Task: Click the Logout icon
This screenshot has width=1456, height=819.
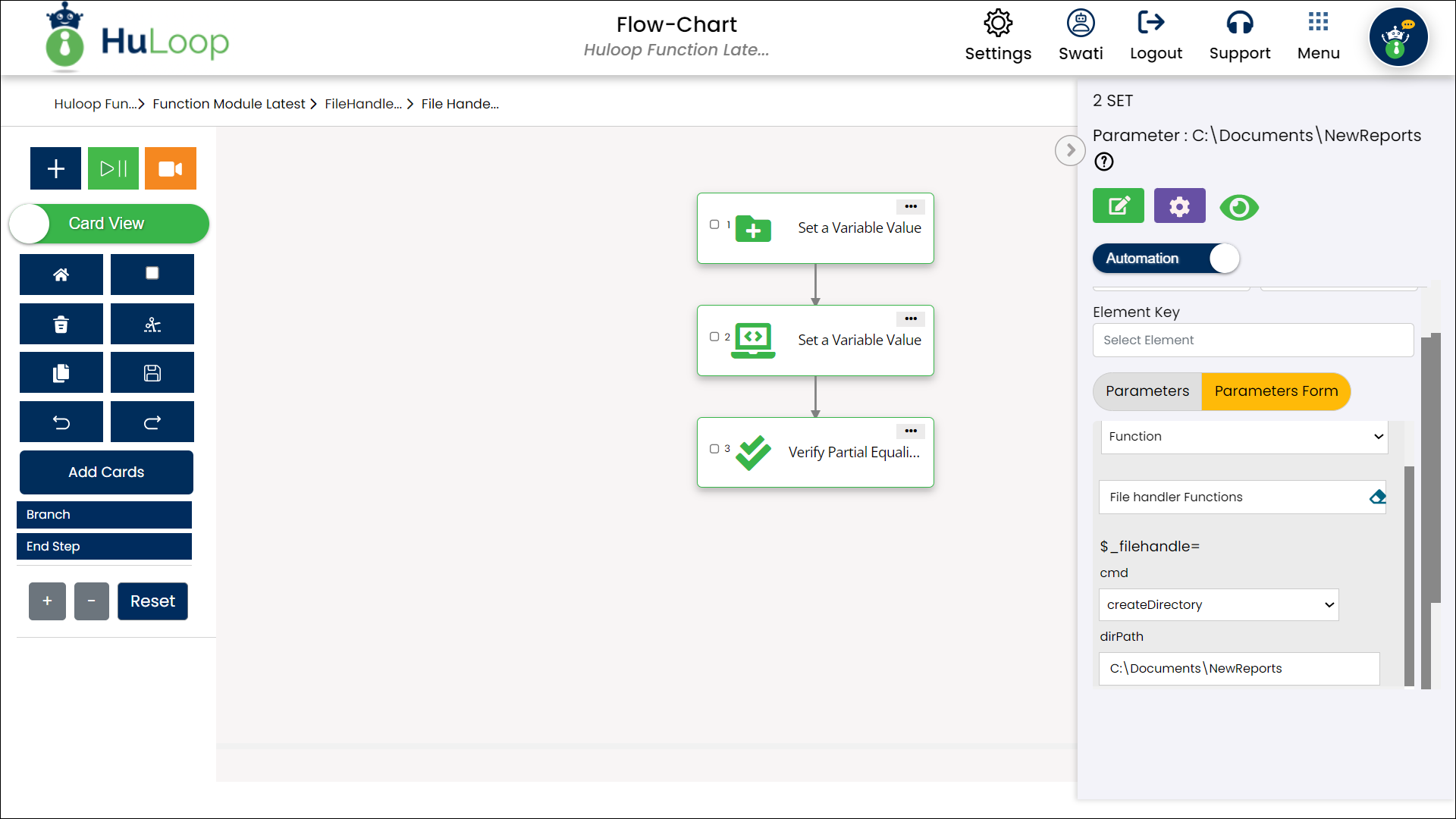Action: click(x=1152, y=23)
